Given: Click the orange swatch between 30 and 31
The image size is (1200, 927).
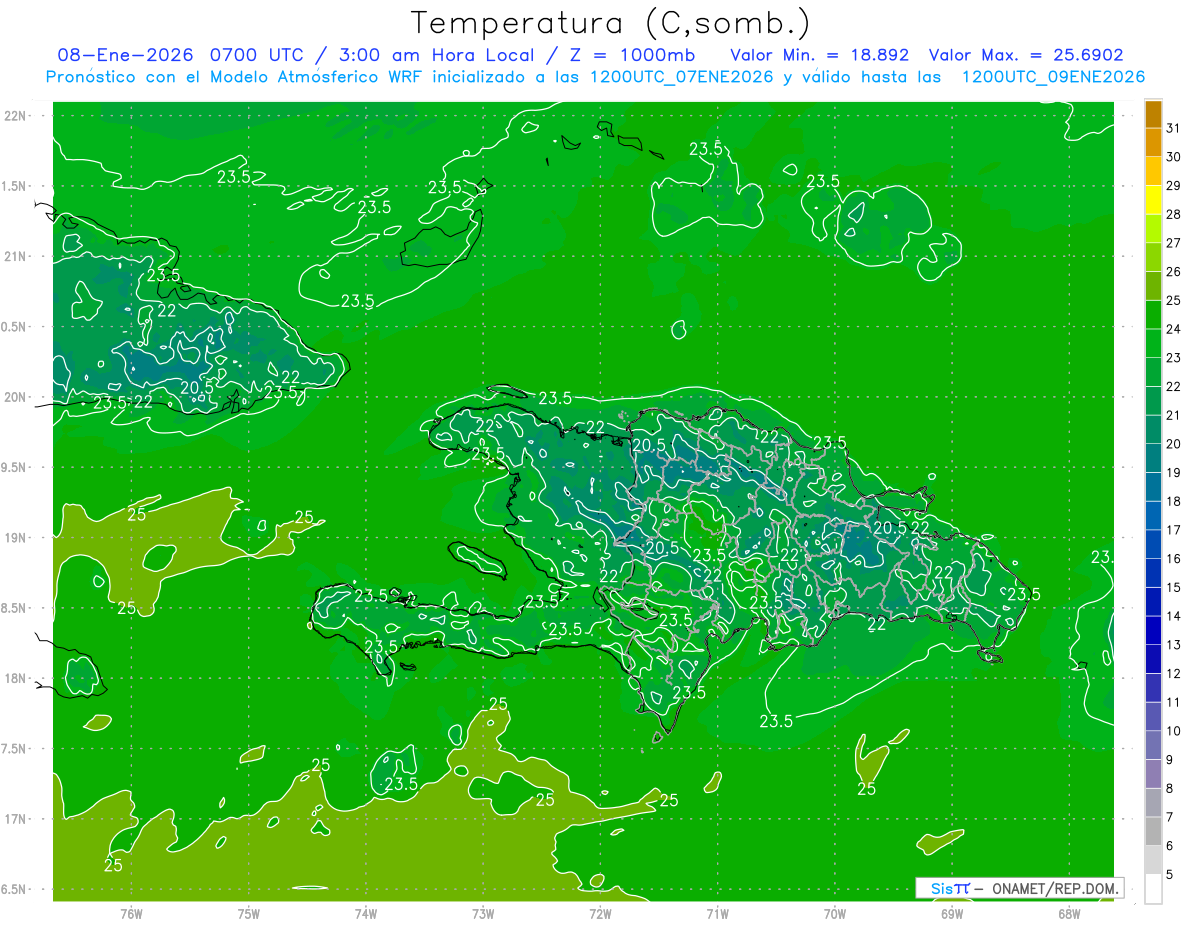Looking at the screenshot, I should [x=1153, y=143].
